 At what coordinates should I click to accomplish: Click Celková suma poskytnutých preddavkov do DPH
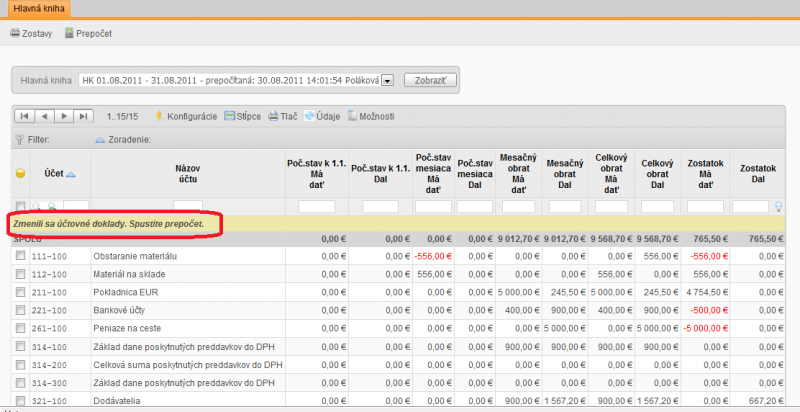coord(188,365)
